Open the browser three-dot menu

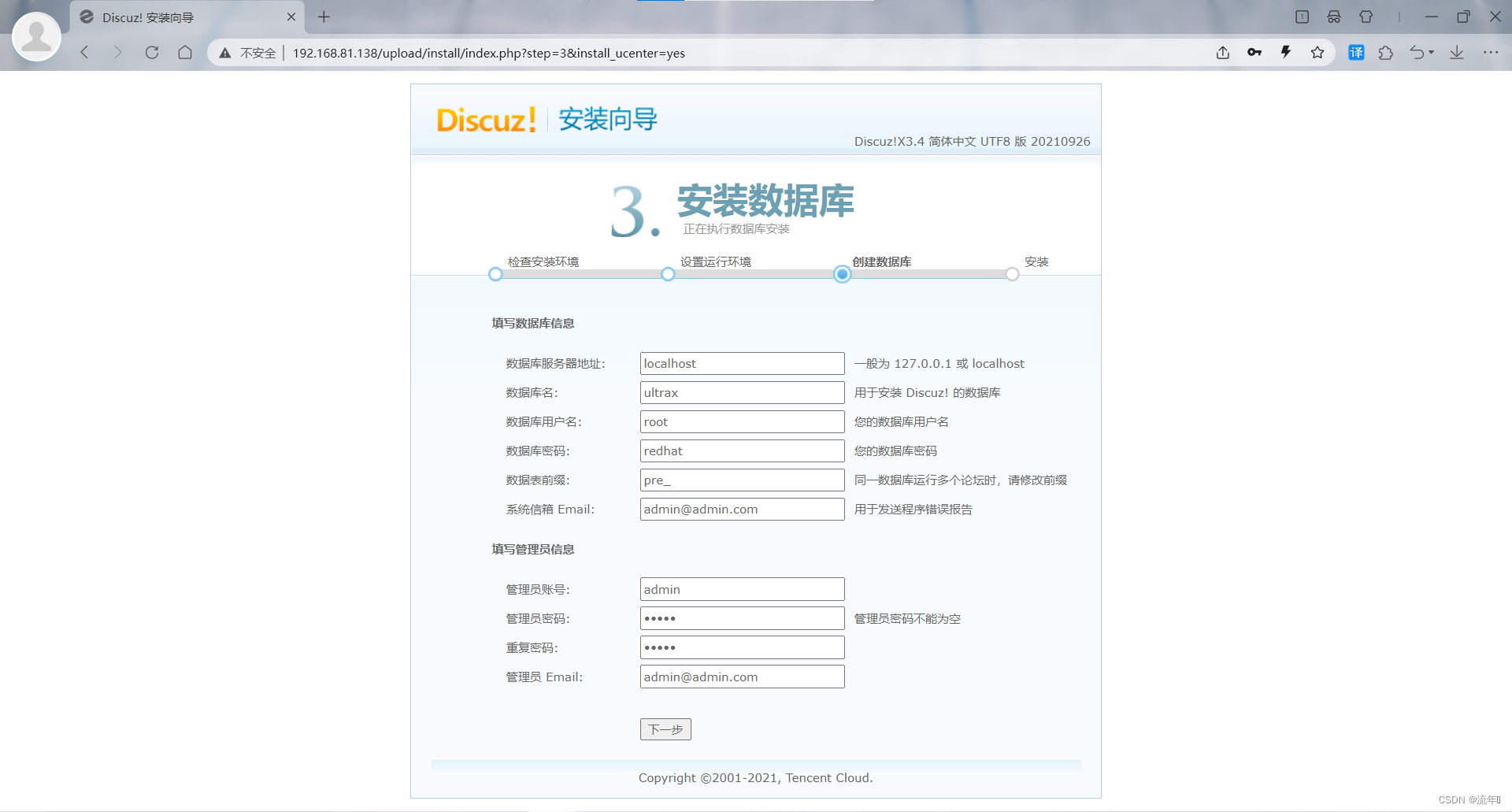point(1491,53)
